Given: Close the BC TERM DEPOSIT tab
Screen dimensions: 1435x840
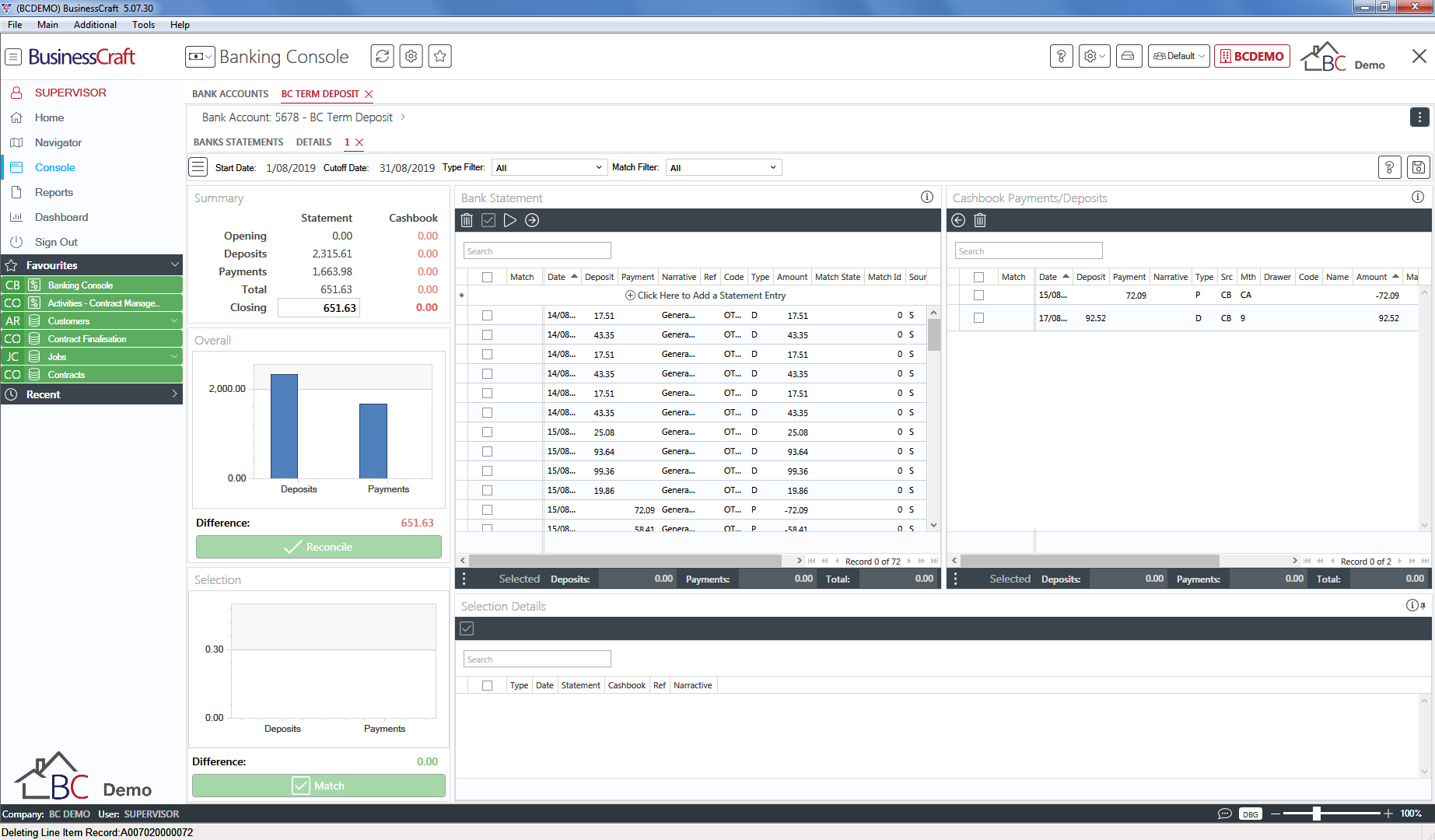Looking at the screenshot, I should 369,94.
